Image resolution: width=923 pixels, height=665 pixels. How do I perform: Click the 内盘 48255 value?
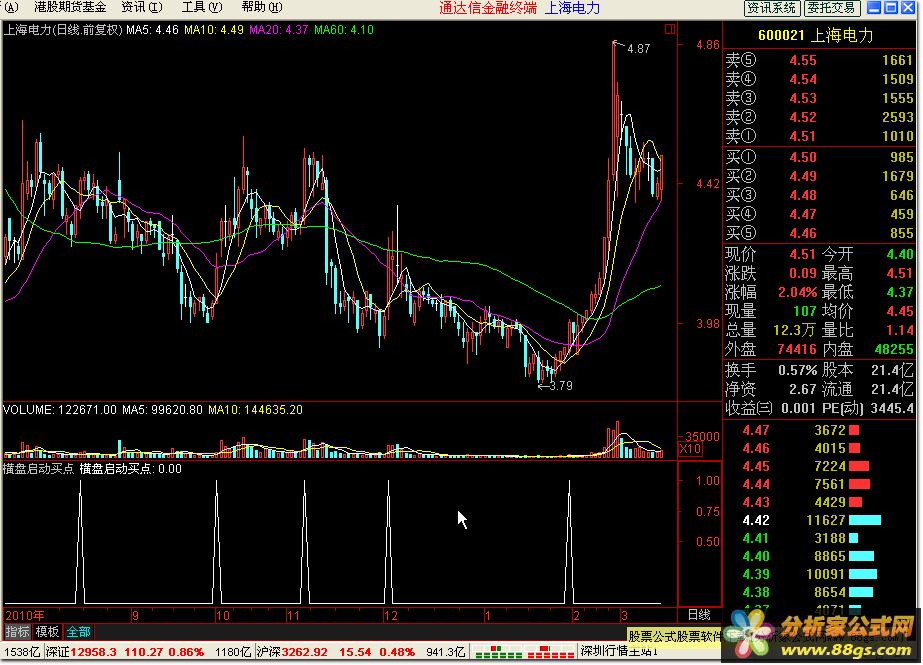[x=894, y=350]
